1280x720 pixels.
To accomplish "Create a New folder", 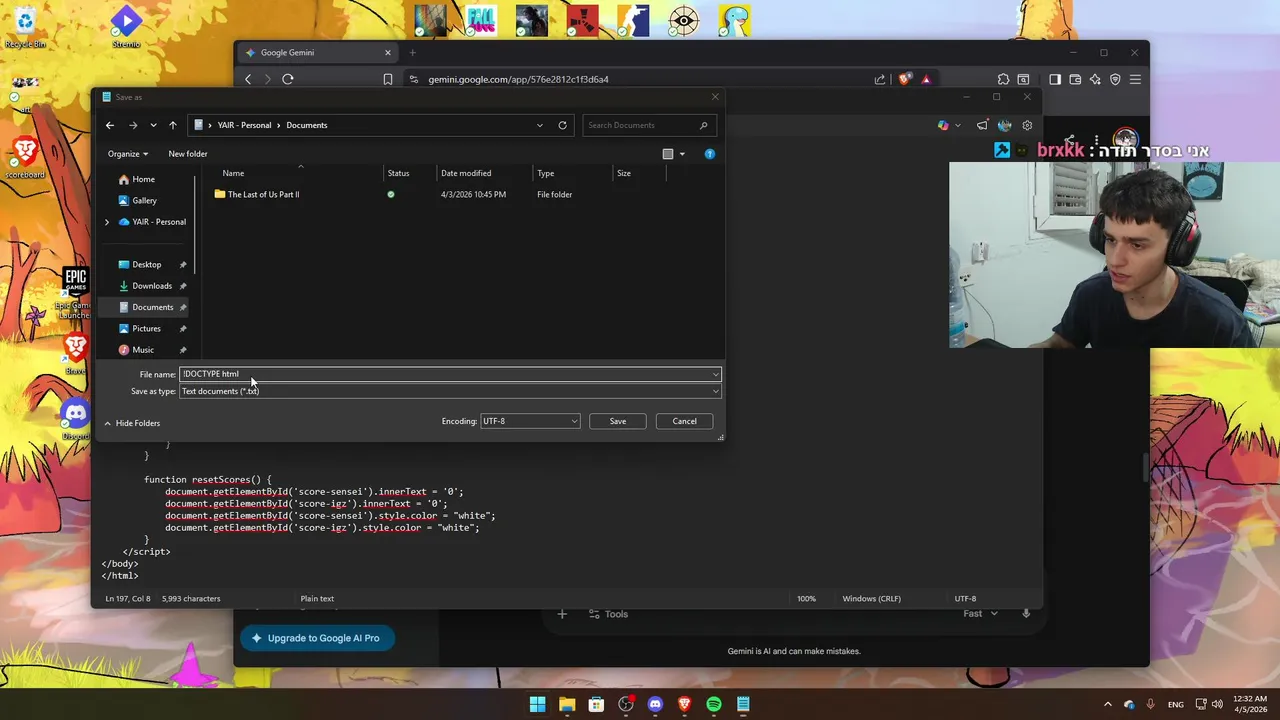I will point(188,154).
